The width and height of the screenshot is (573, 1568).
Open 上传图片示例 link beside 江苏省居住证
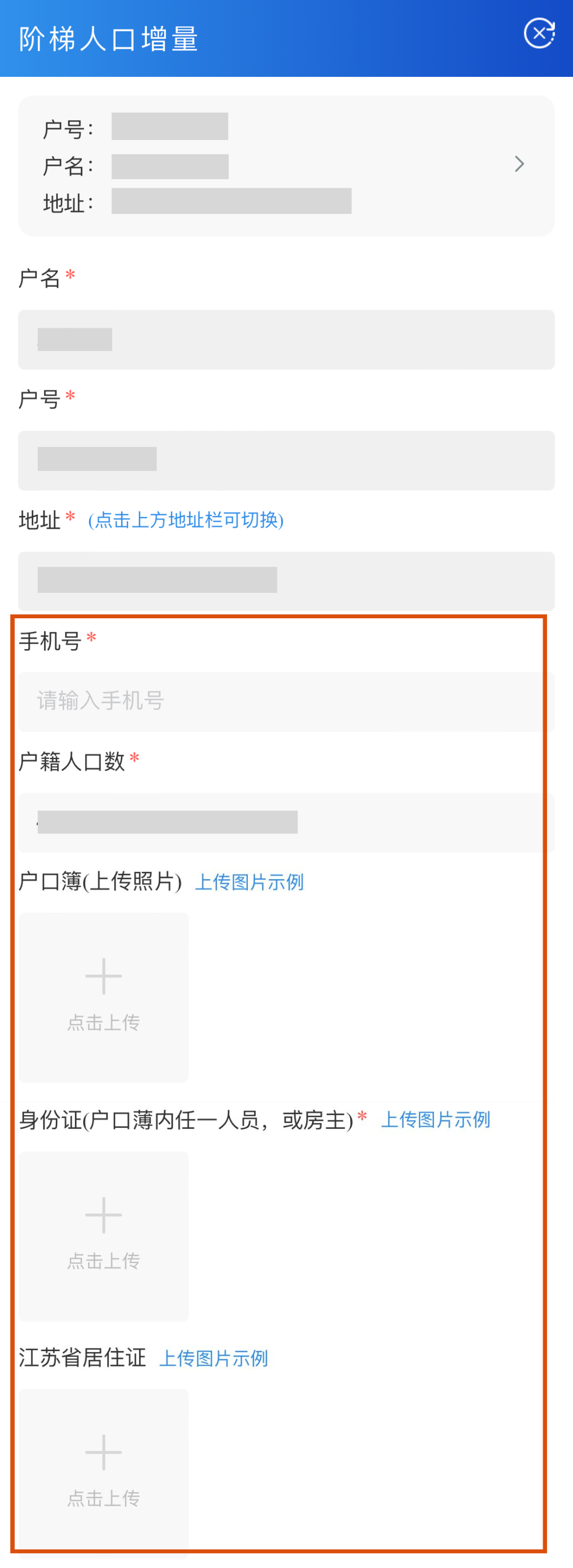point(214,1358)
